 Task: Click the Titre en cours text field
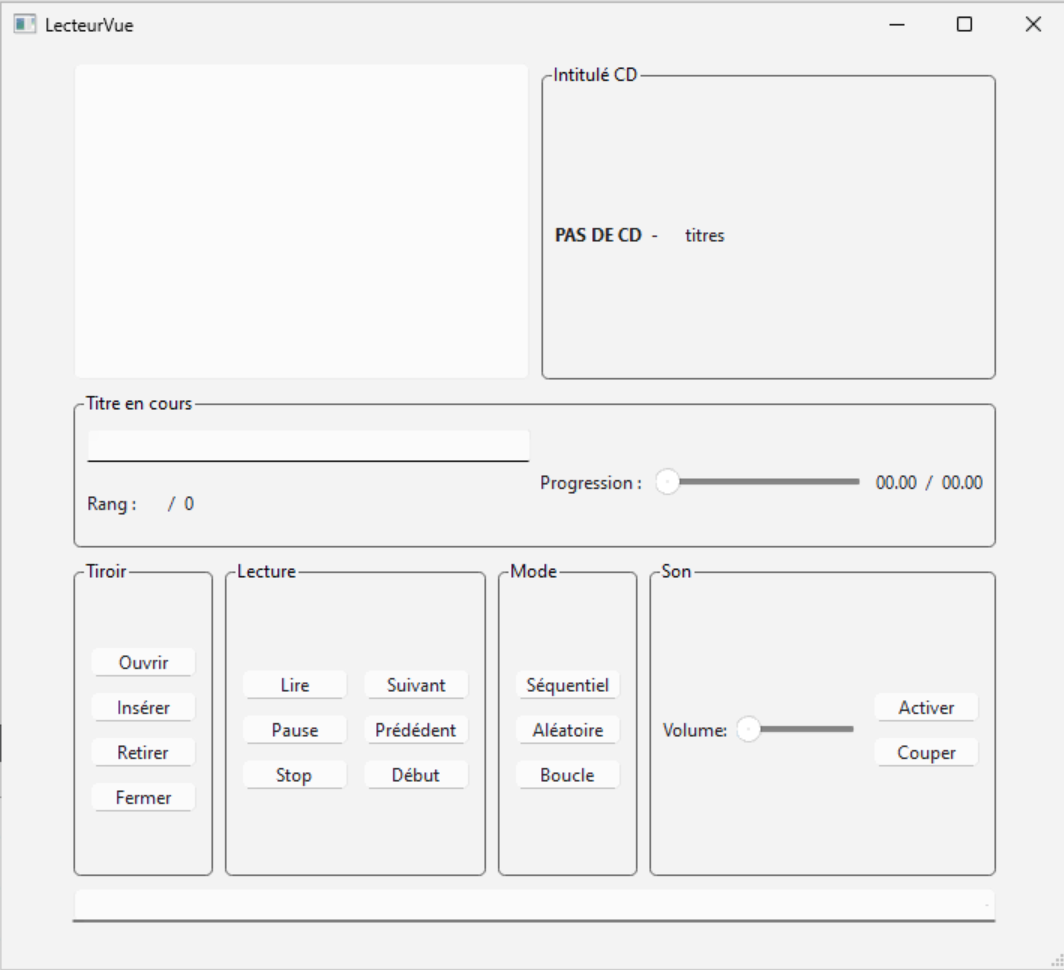click(308, 446)
